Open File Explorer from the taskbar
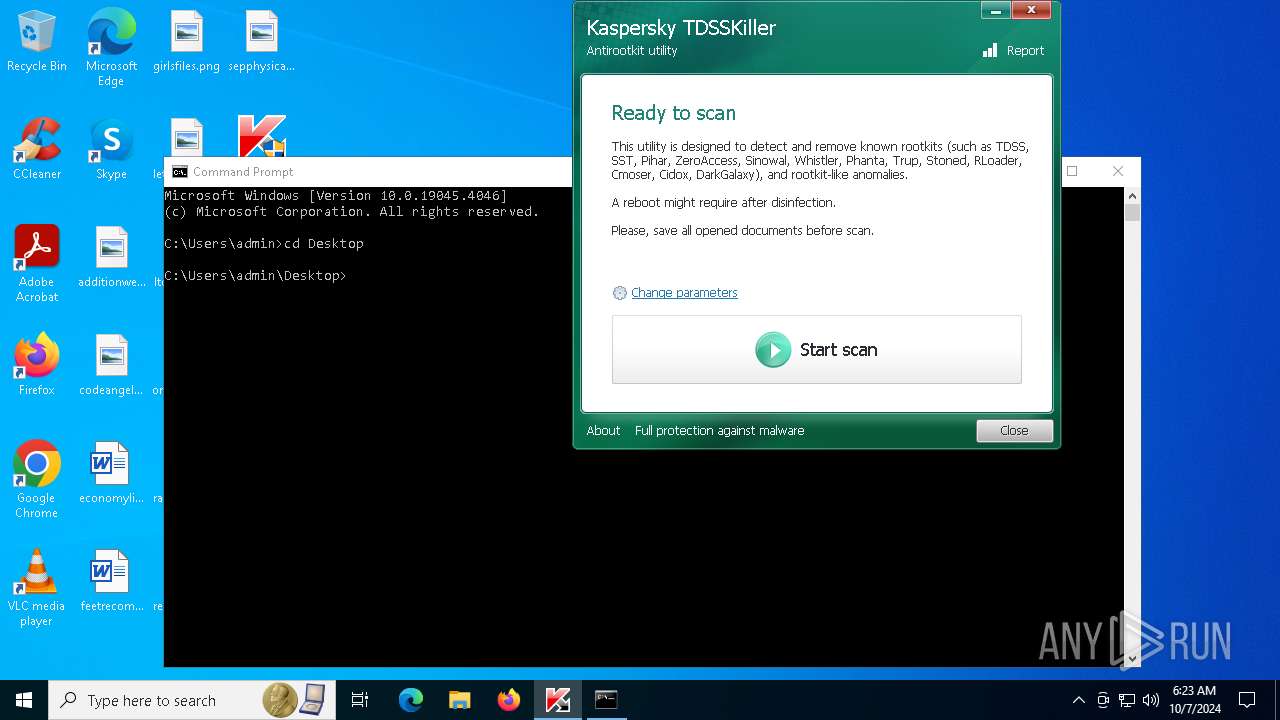This screenshot has height=720, width=1280. [x=459, y=700]
